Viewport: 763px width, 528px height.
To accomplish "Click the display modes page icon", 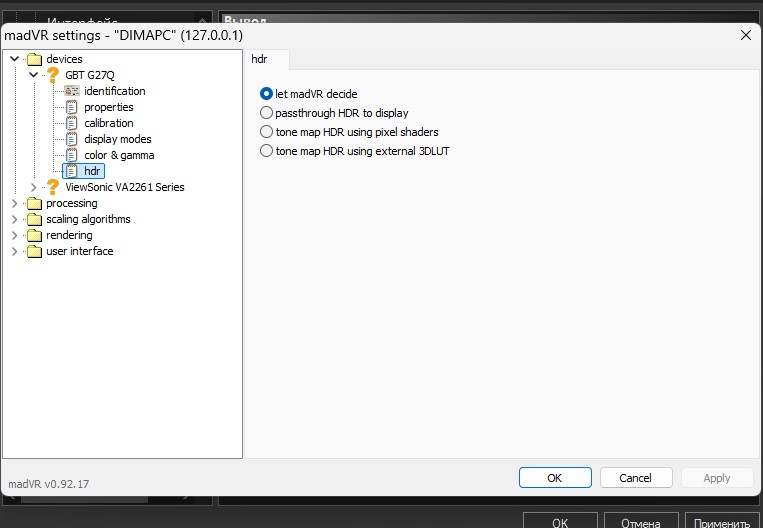I will (72, 139).
